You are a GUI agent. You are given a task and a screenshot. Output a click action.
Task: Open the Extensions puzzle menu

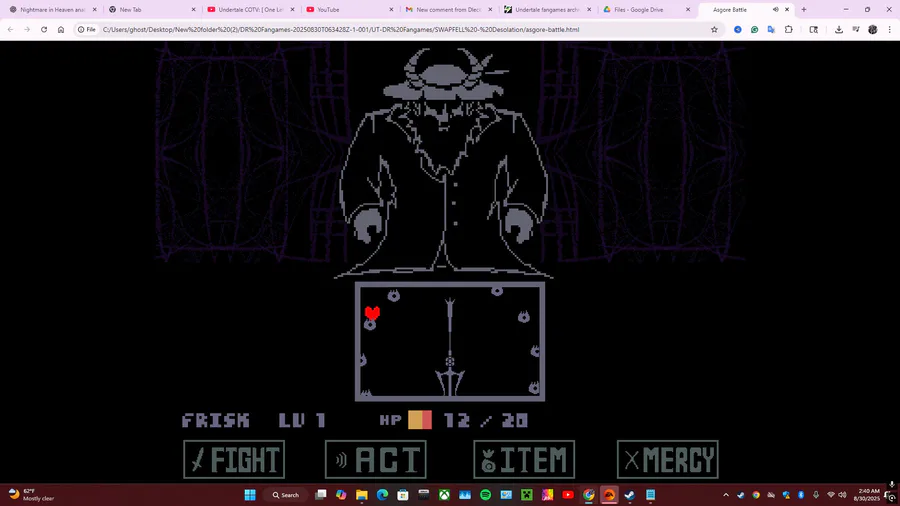coord(789,29)
